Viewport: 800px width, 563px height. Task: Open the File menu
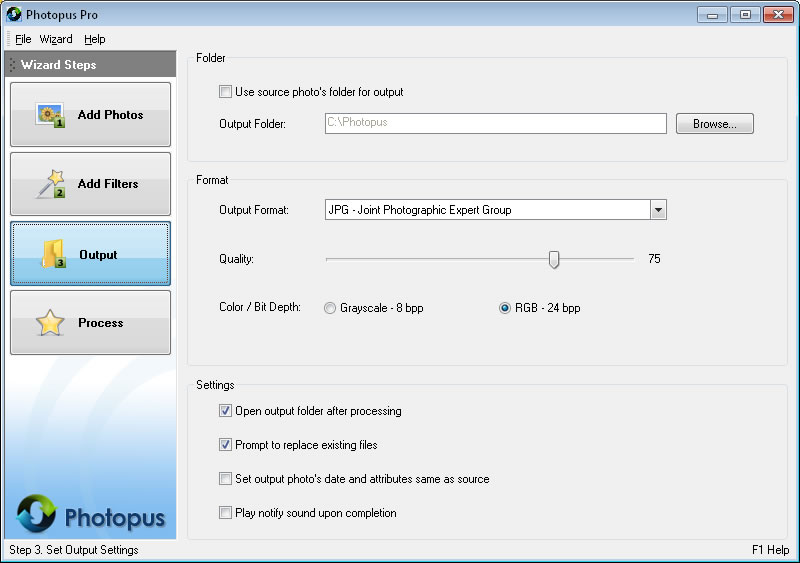pos(23,39)
